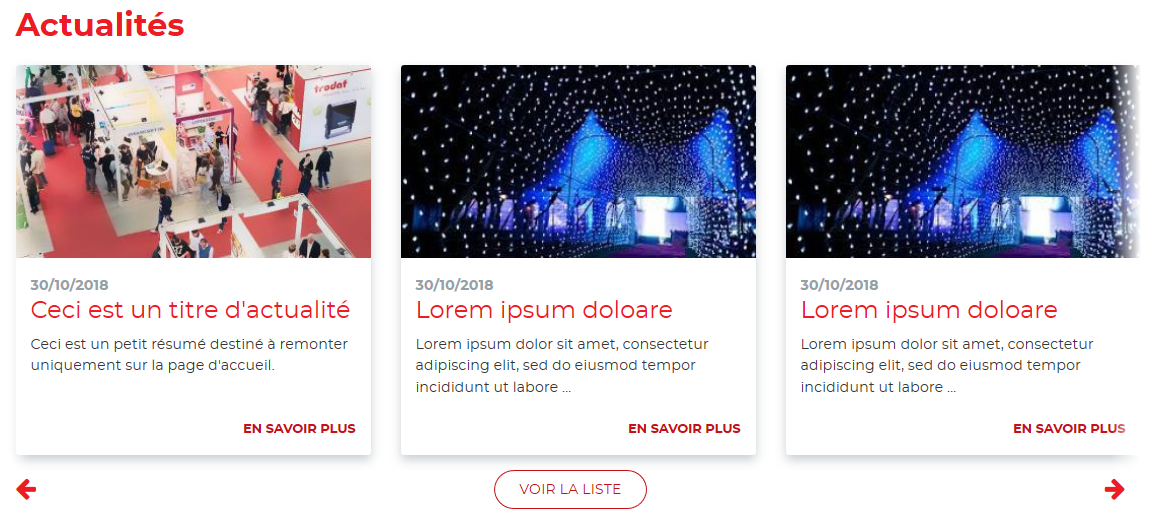
Task: Open the "Ceci est un titre d'actualité" headline
Action: click(190, 310)
